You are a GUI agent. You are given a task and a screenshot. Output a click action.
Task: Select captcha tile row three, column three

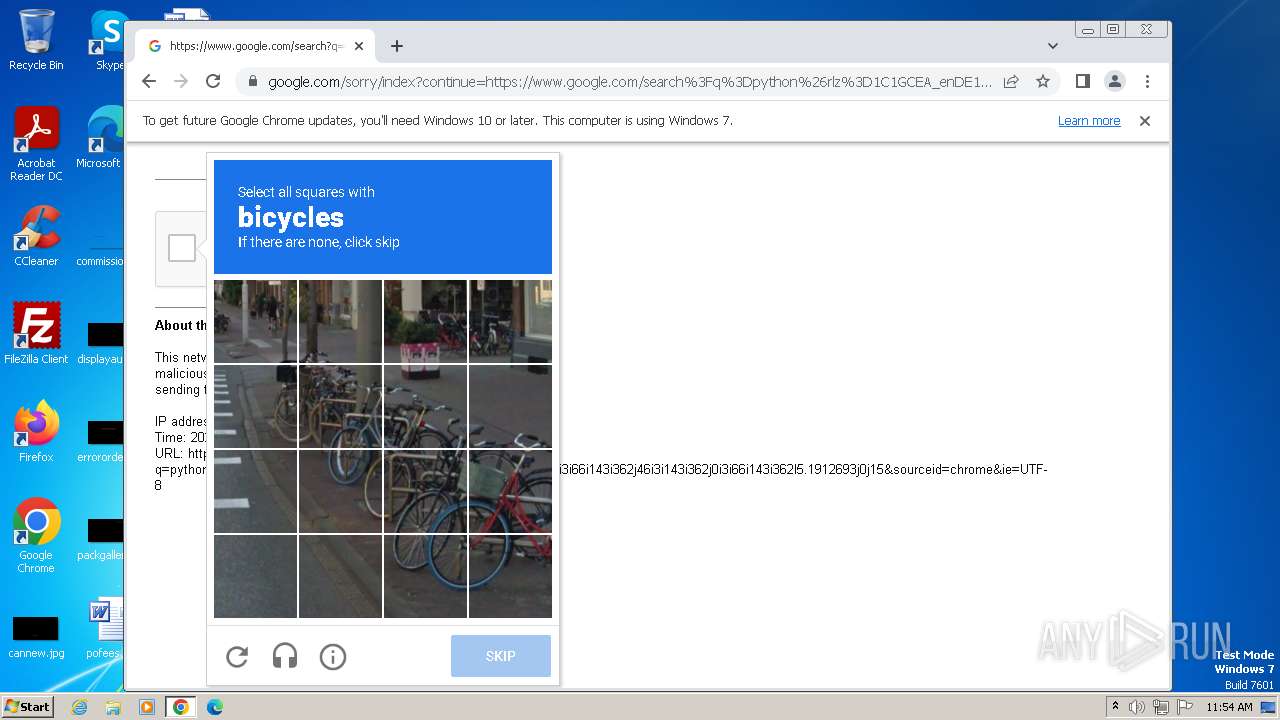(425, 491)
